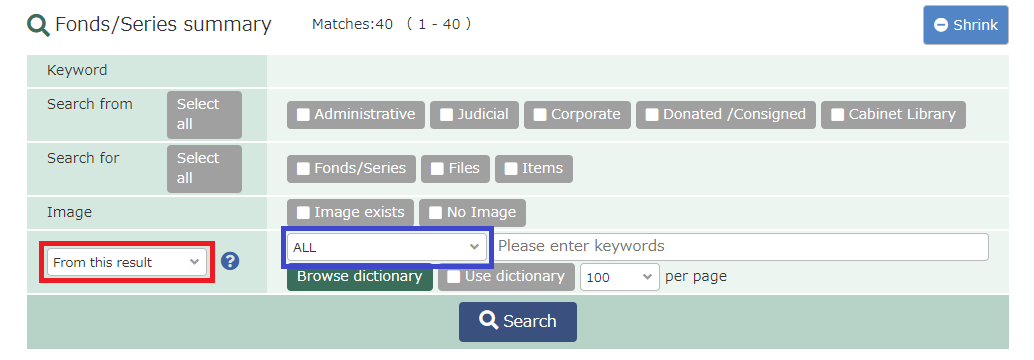Image resolution: width=1034 pixels, height=360 pixels.
Task: Expand the ALL field selector dropdown
Action: point(386,247)
